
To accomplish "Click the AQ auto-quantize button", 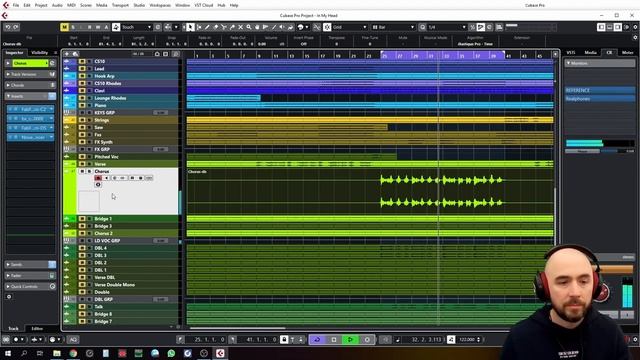I will click(73, 340).
